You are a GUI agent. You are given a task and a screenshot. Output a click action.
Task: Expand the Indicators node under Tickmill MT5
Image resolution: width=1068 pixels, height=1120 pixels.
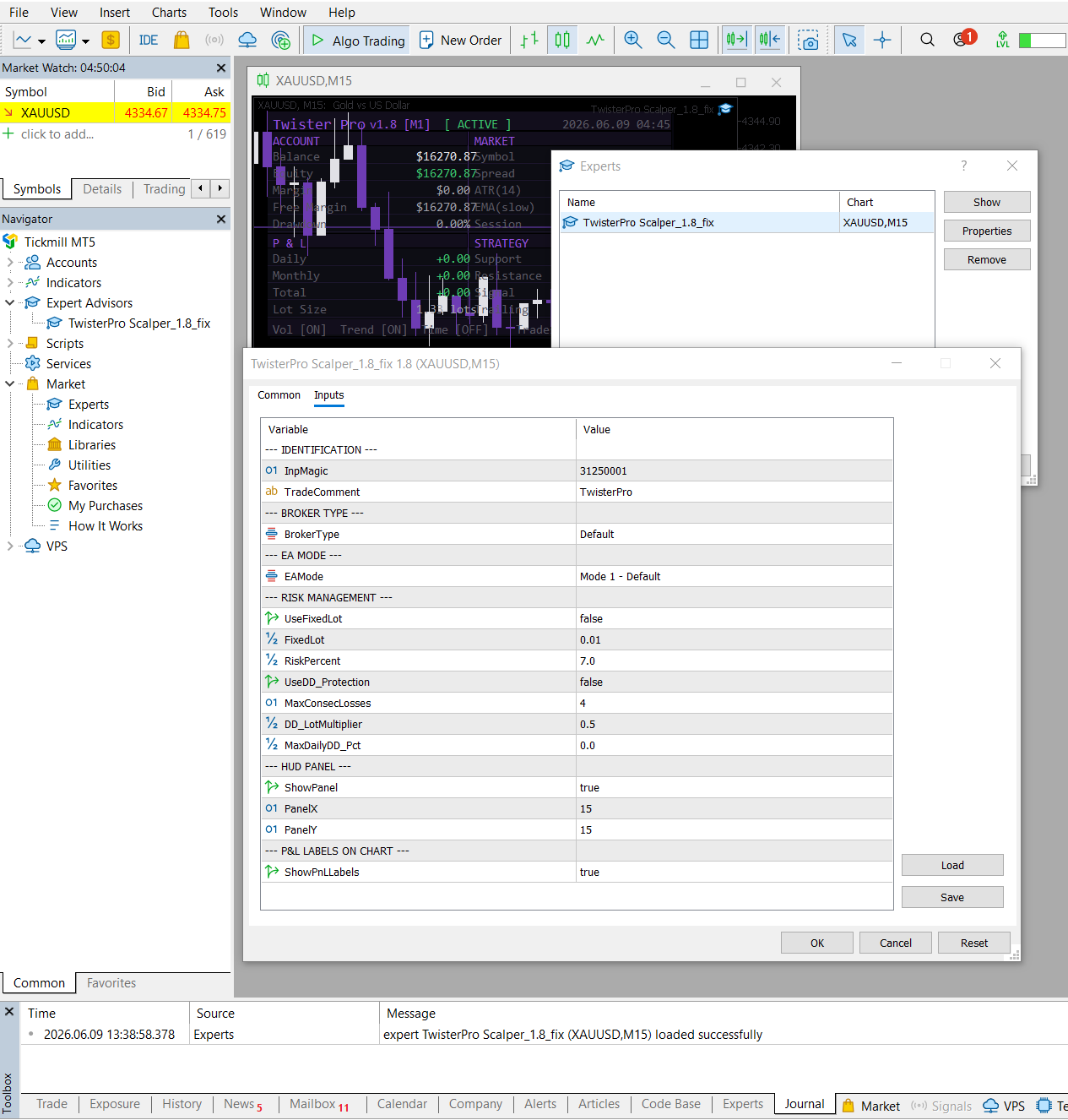coord(10,283)
